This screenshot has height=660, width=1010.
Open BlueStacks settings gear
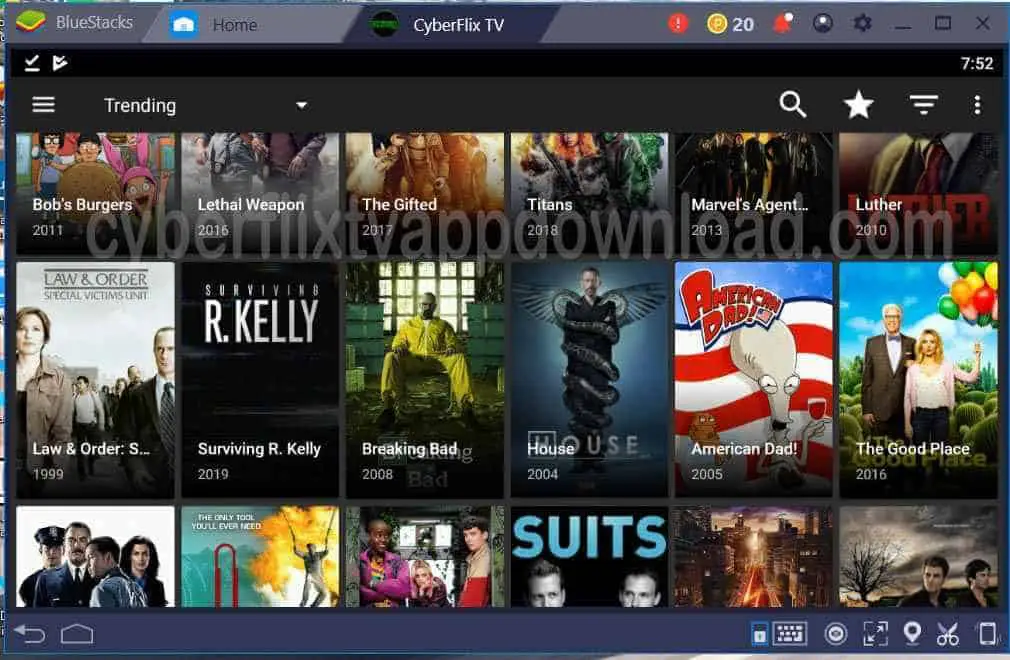pos(862,23)
